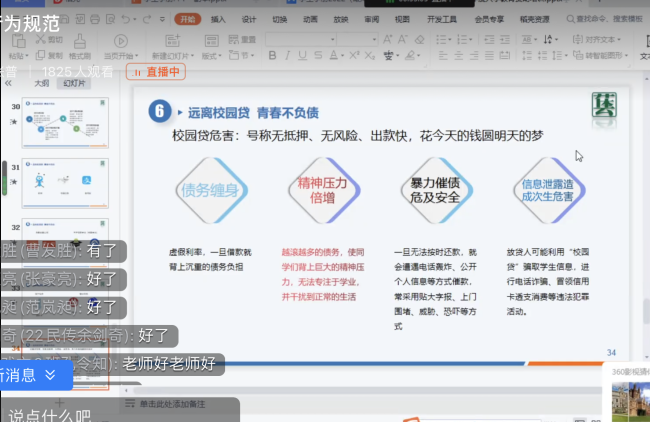Click the font color A swatch
Viewport: 650px width, 422px height.
coord(333,55)
